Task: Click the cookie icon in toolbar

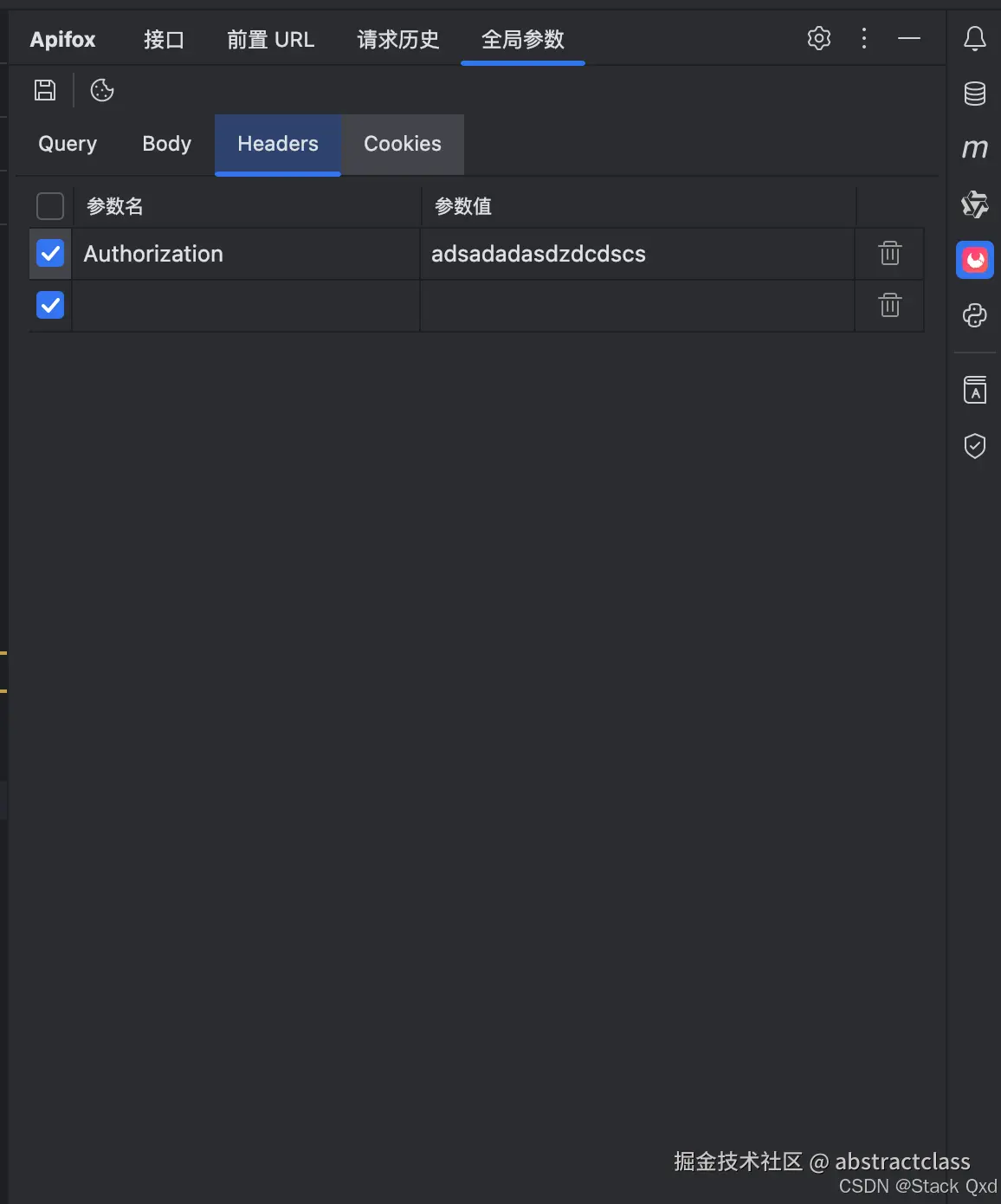Action: click(102, 90)
